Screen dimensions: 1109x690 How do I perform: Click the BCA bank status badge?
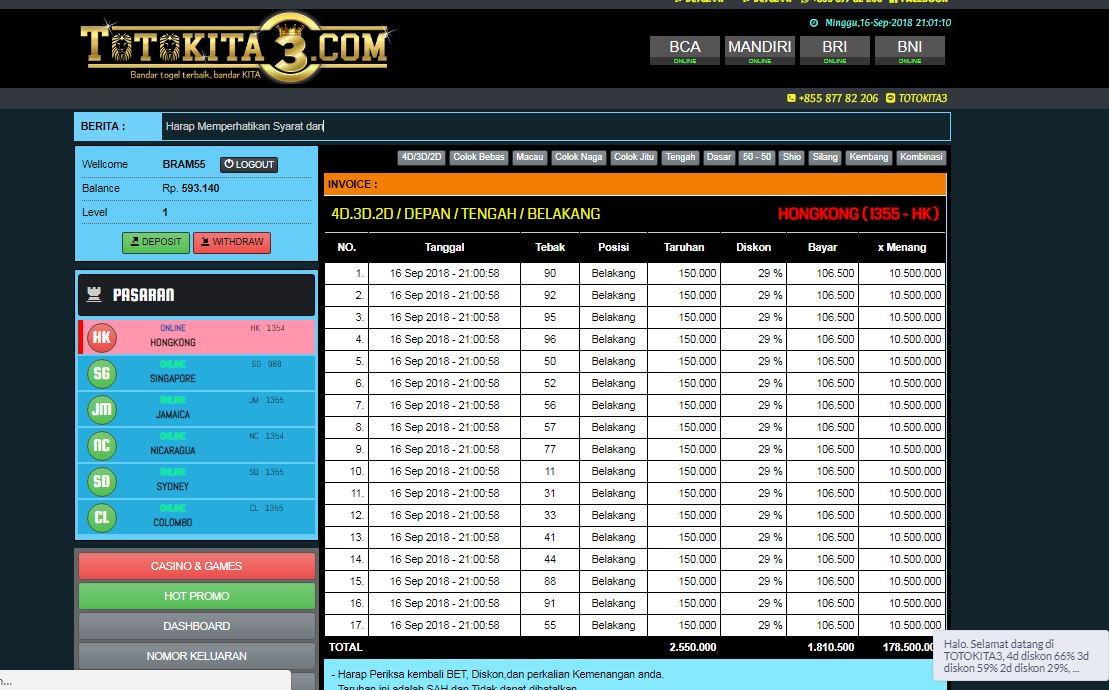click(x=685, y=50)
